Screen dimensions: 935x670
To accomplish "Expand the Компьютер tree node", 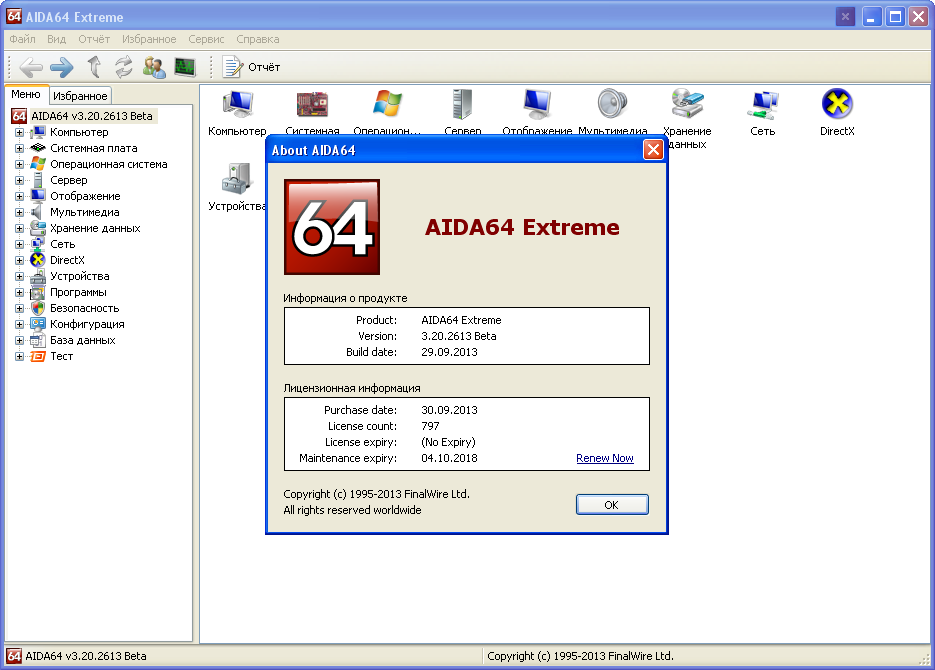I will pyautogui.click(x=19, y=132).
